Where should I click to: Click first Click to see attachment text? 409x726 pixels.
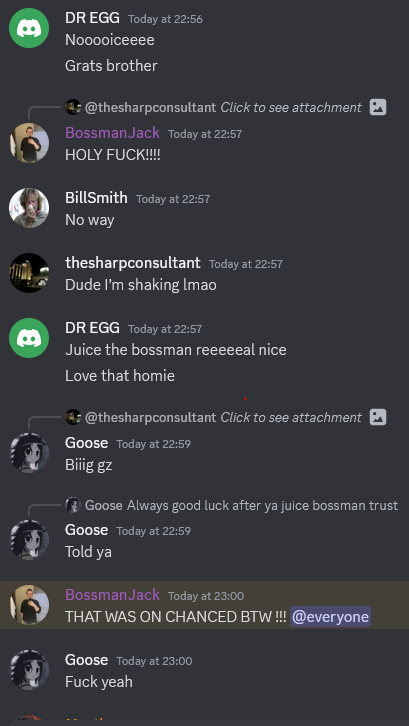pos(291,107)
